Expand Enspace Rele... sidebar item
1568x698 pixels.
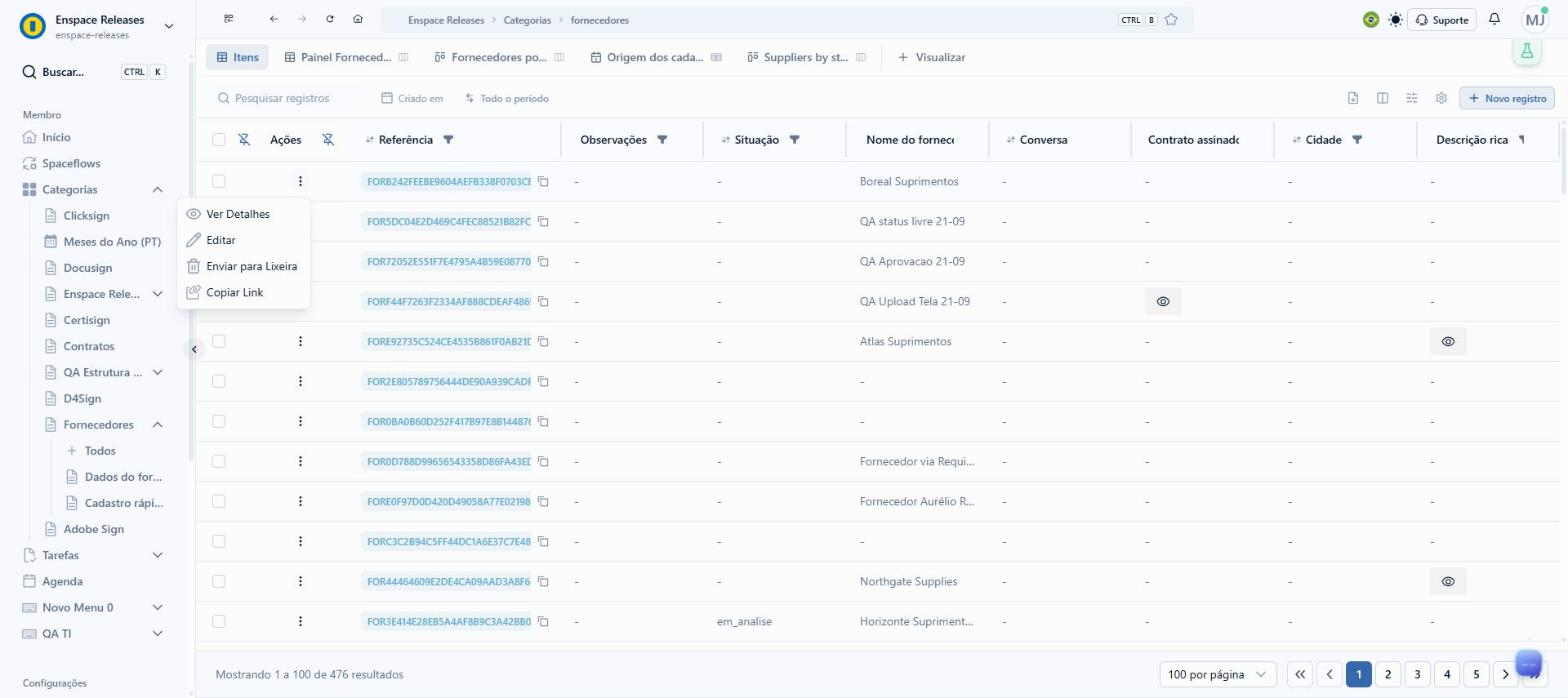click(157, 294)
